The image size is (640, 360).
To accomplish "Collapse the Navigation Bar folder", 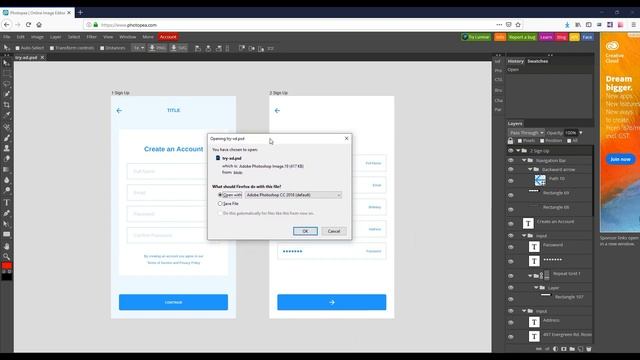I will (x=524, y=160).
